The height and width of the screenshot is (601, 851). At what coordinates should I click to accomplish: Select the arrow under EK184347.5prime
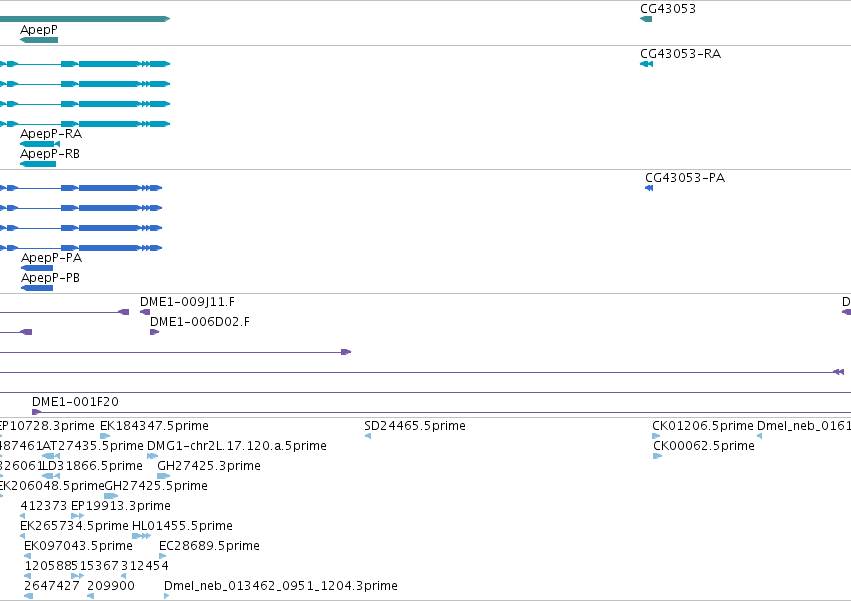click(x=105, y=436)
